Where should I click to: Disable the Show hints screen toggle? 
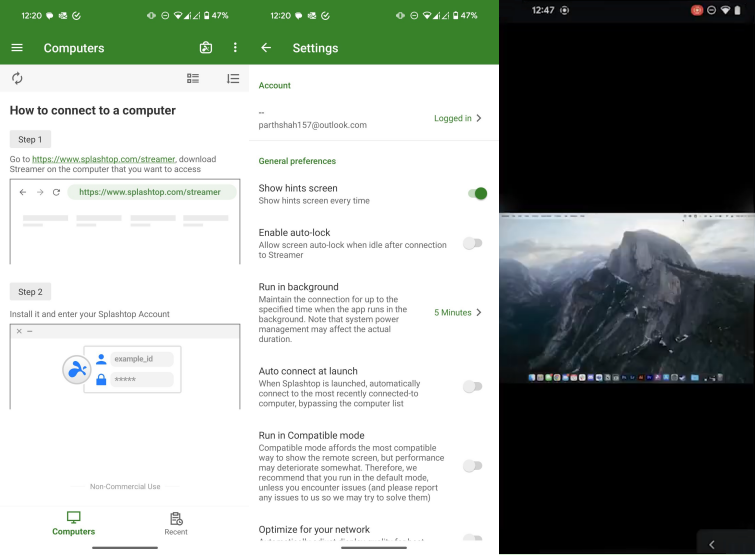(x=475, y=193)
